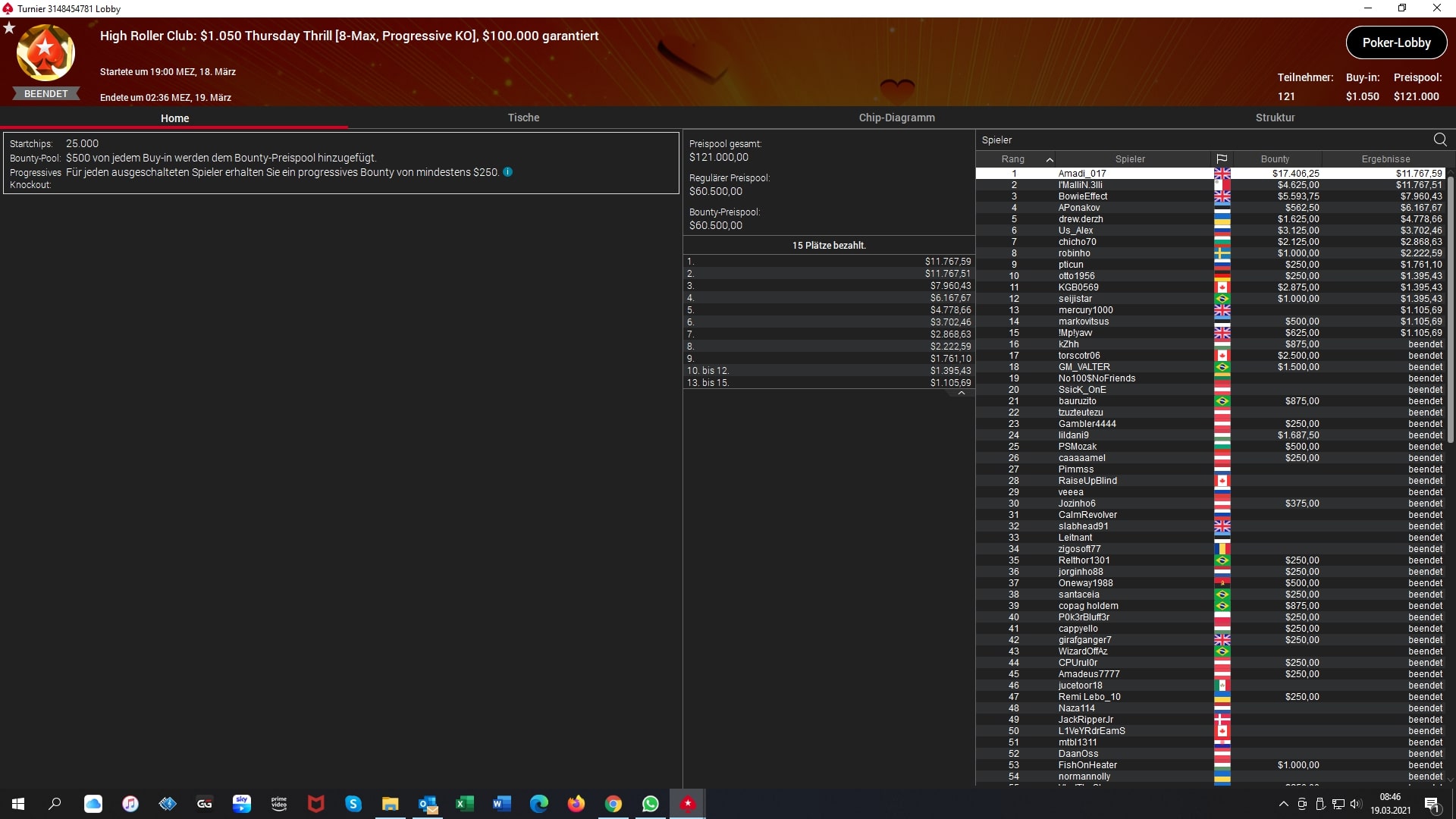Open WhatsApp from the taskbar
The height and width of the screenshot is (819, 1456).
pos(650,804)
